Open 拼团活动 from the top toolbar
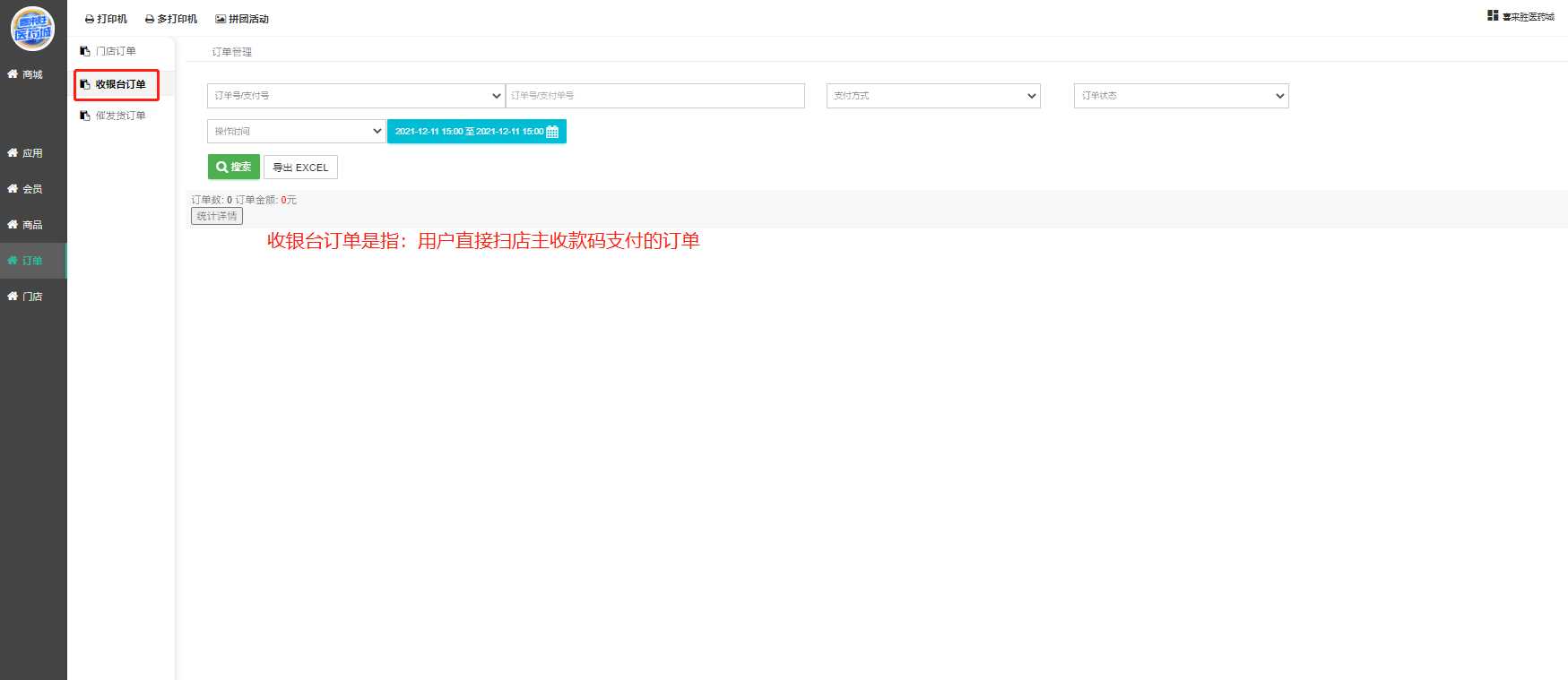The height and width of the screenshot is (680, 1568). [x=242, y=19]
